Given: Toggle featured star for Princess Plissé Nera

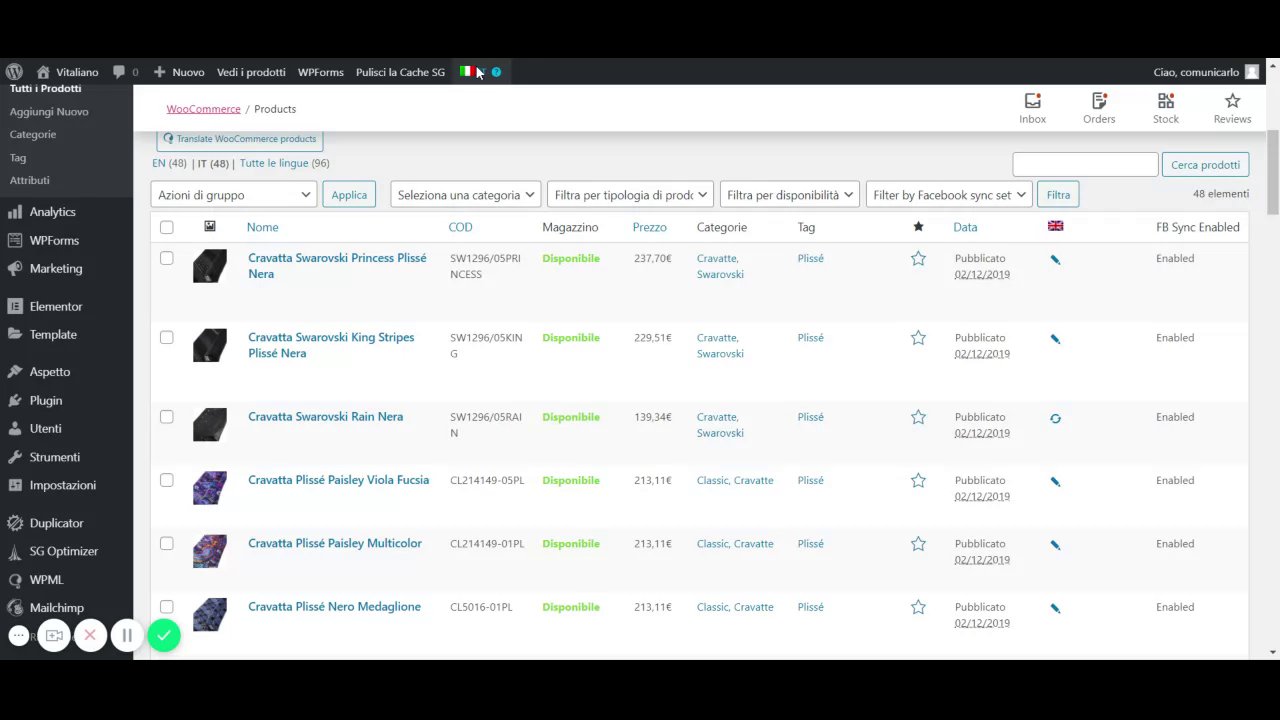Looking at the screenshot, I should pos(918,259).
